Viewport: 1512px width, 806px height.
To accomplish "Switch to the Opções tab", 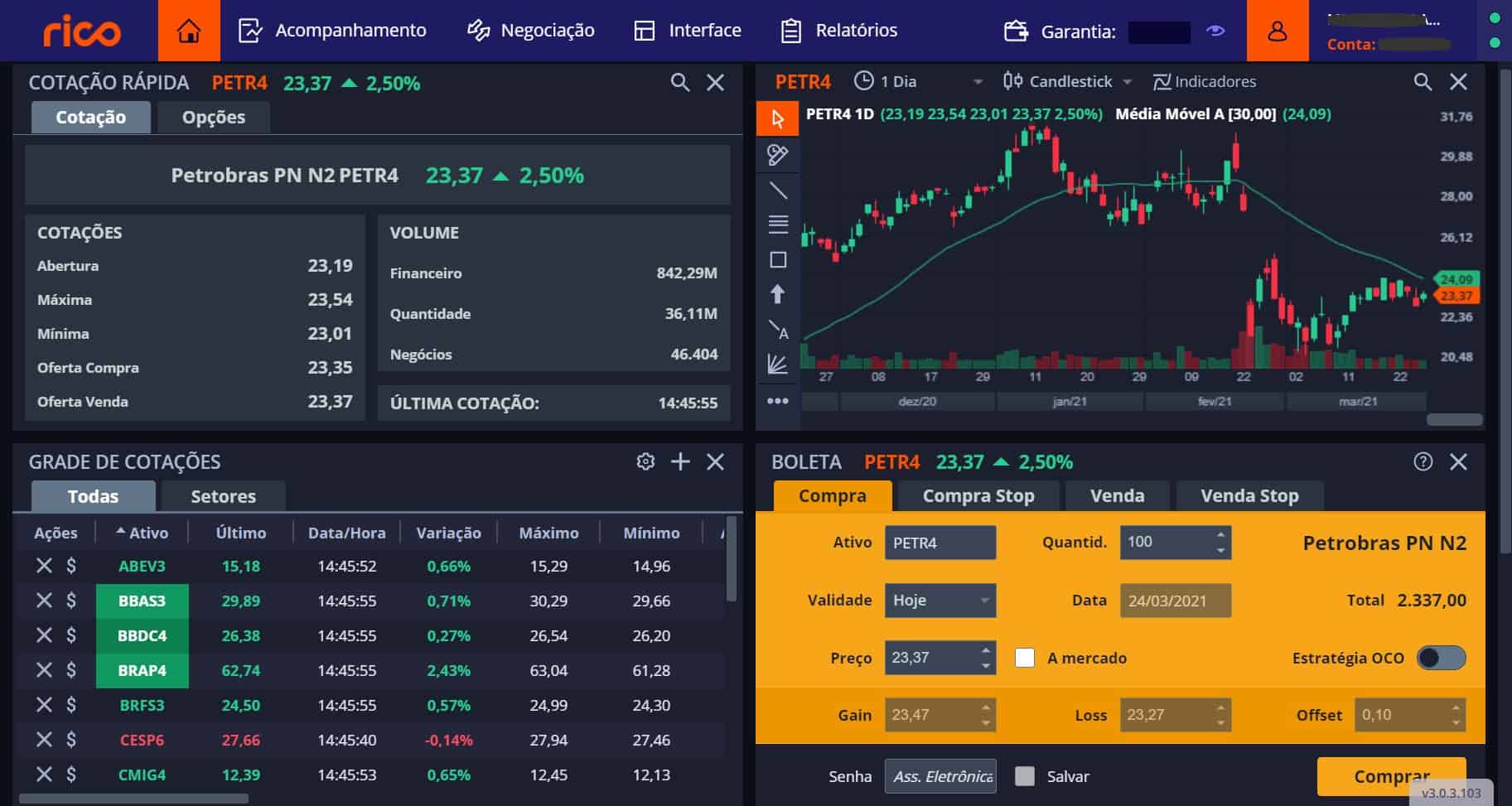I will point(213,117).
